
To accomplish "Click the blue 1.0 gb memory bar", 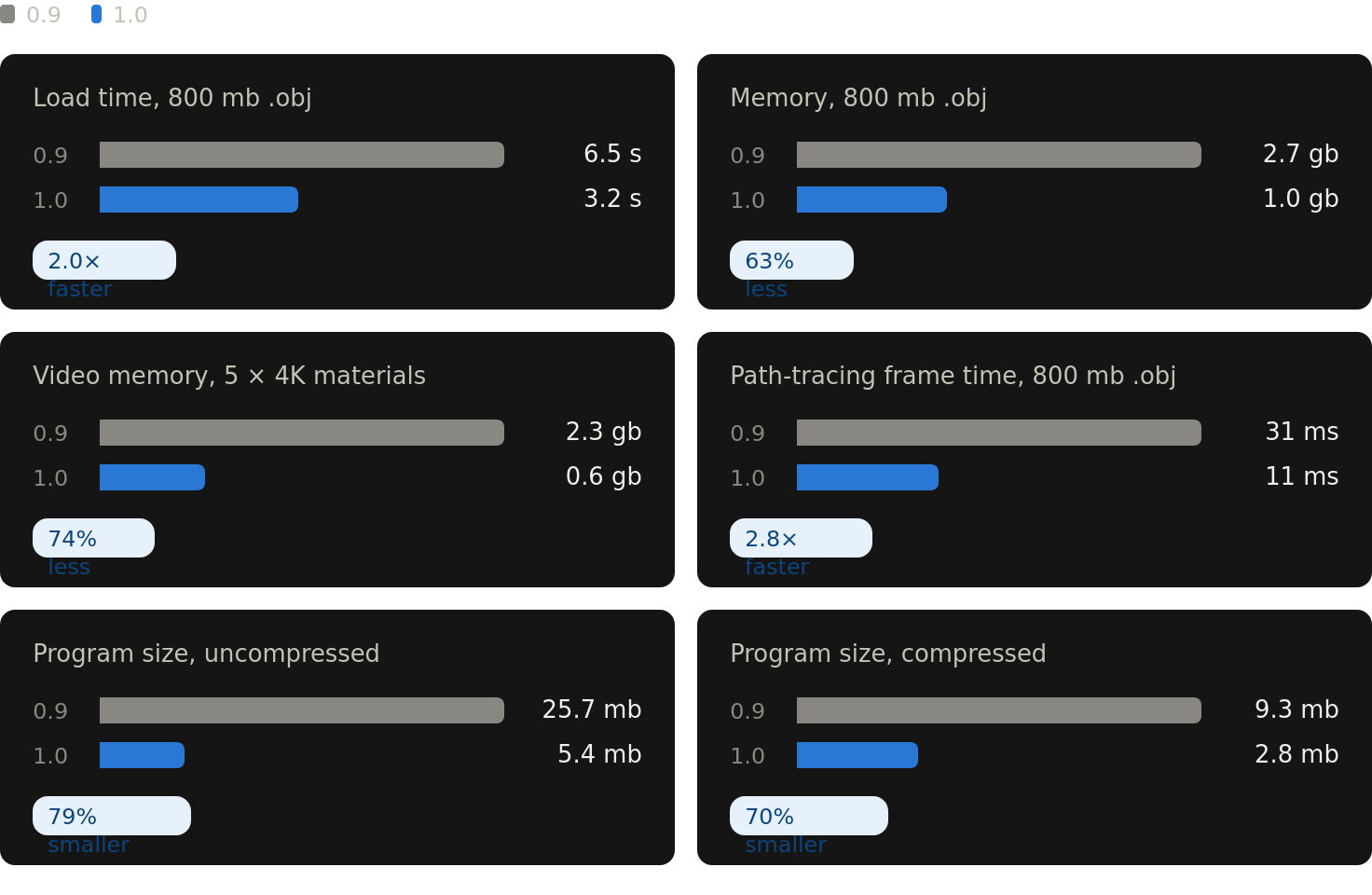I will coord(871,200).
